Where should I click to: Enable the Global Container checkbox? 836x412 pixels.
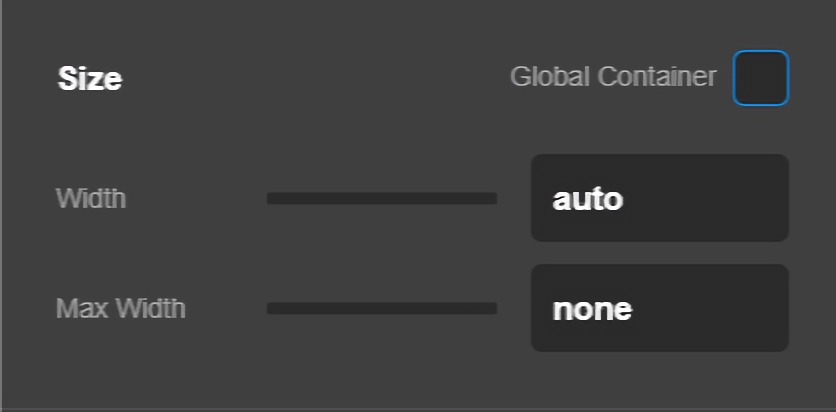760,78
